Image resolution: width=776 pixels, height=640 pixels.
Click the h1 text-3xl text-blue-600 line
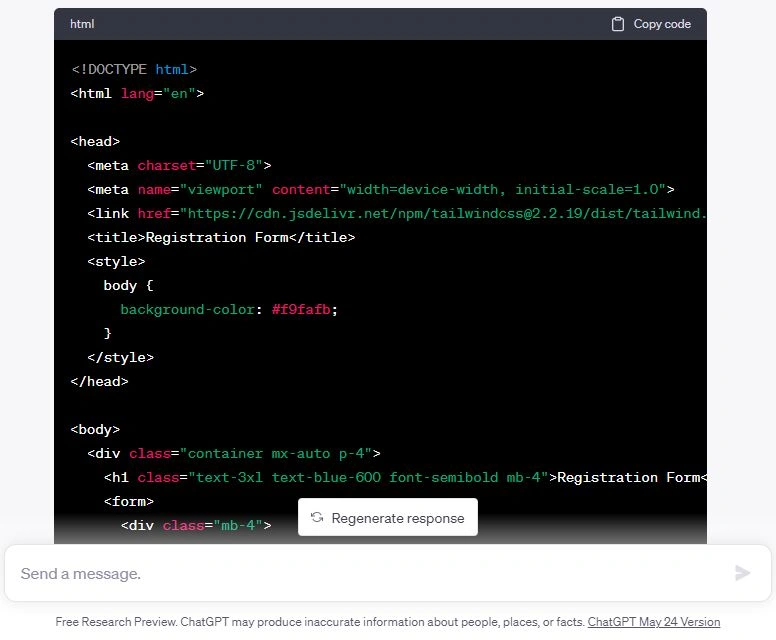pos(405,478)
